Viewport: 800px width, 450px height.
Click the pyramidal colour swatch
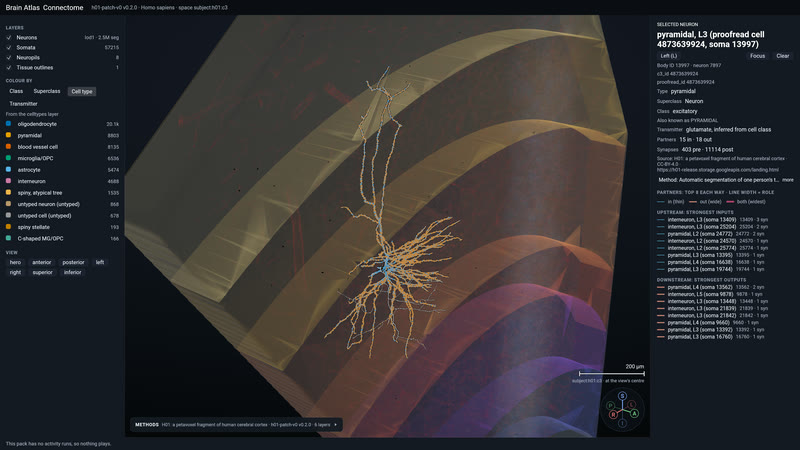8,135
